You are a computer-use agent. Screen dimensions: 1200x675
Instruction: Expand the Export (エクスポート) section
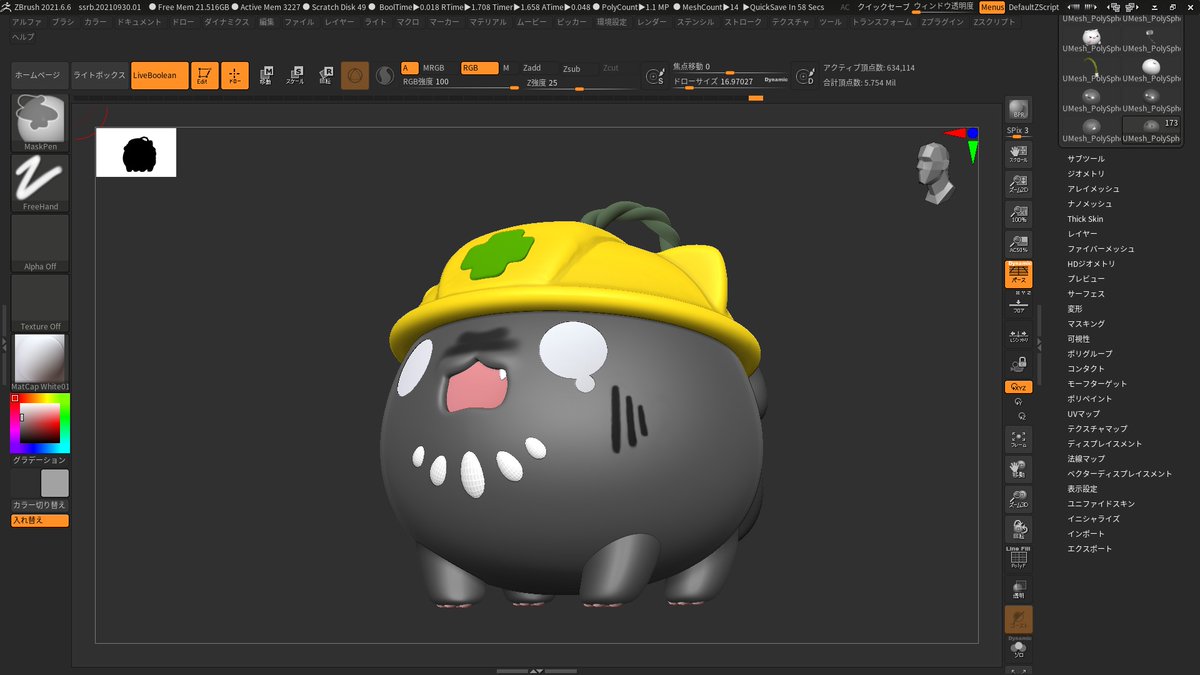pyautogui.click(x=1089, y=549)
